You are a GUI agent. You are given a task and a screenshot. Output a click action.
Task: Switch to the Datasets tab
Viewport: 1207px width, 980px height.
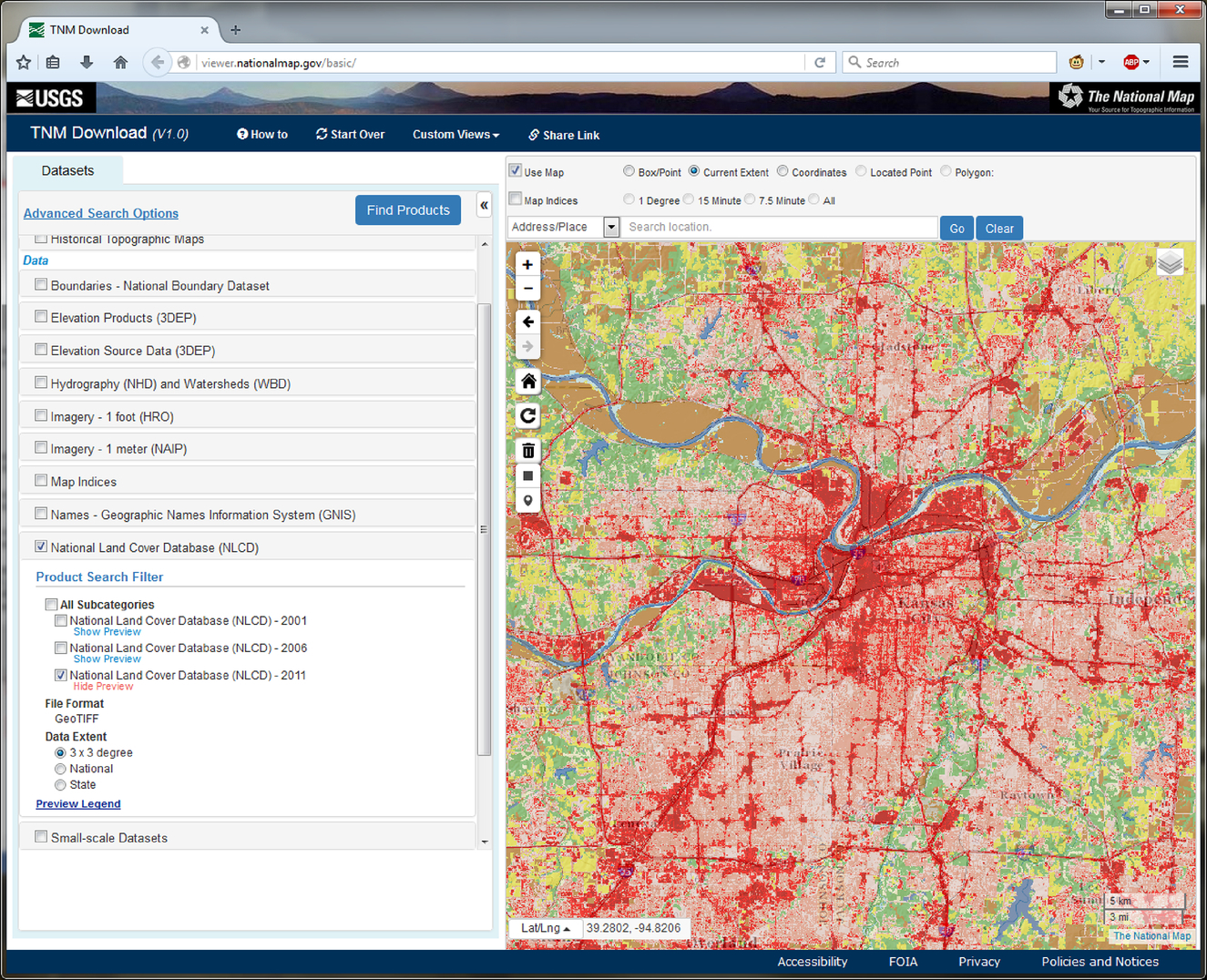(x=67, y=170)
